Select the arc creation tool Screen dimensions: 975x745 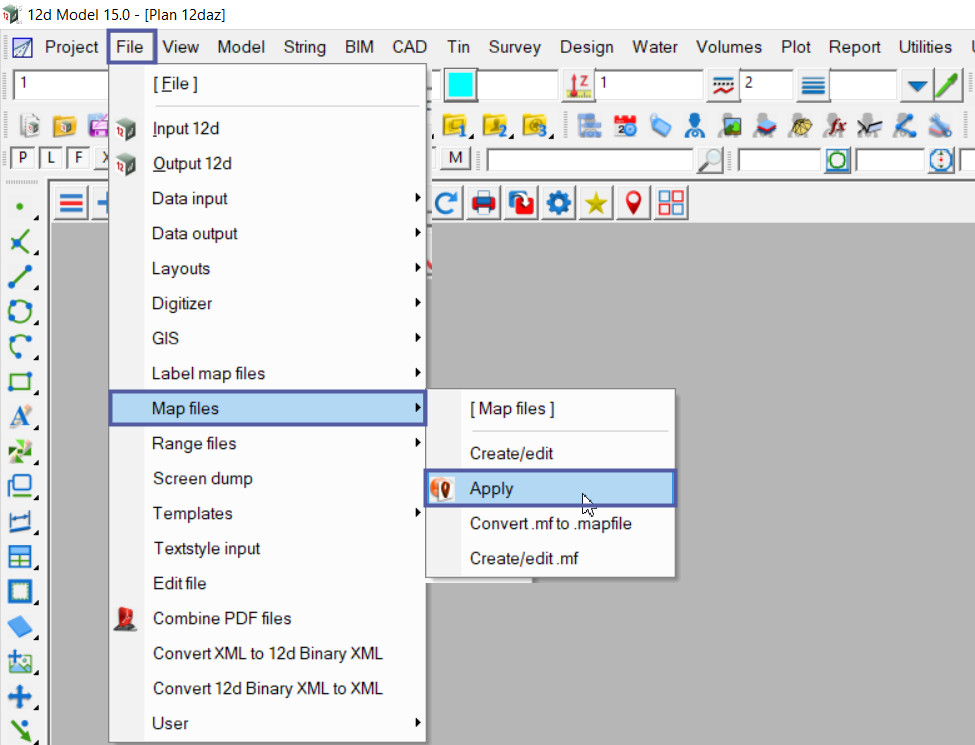(20, 346)
